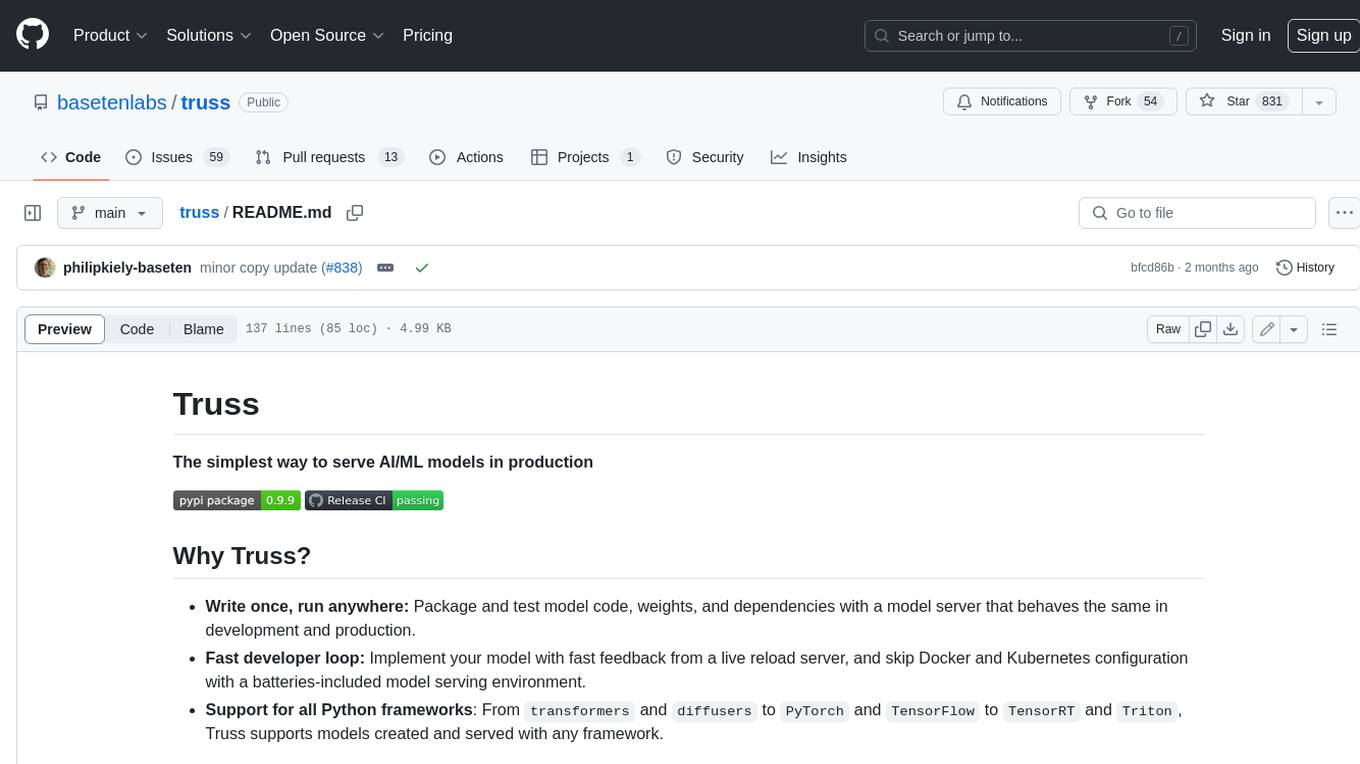
Task: Open the truss repository link
Action: 206,102
